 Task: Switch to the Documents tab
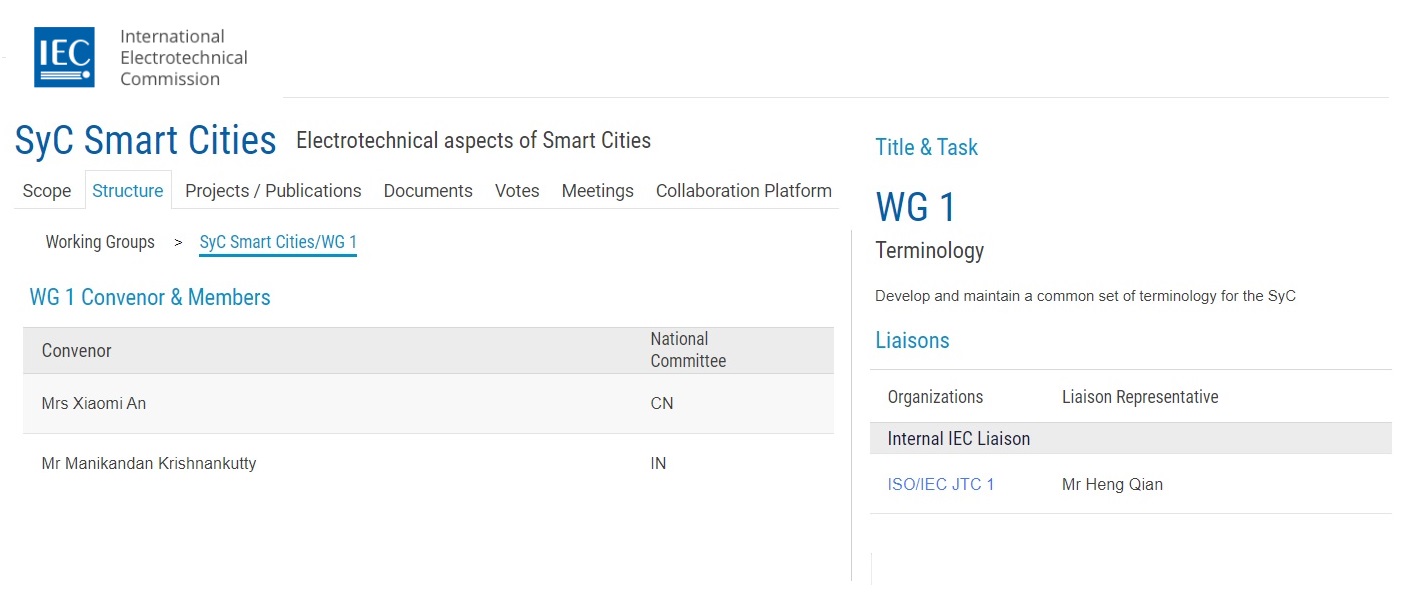[x=428, y=191]
